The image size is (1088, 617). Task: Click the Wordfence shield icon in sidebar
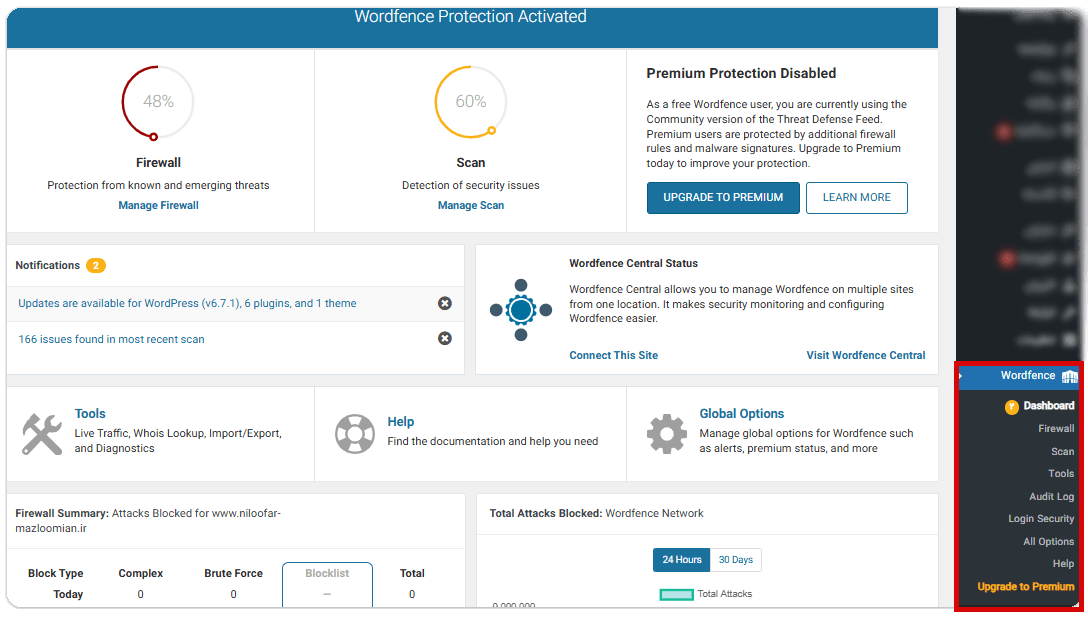pos(1069,376)
